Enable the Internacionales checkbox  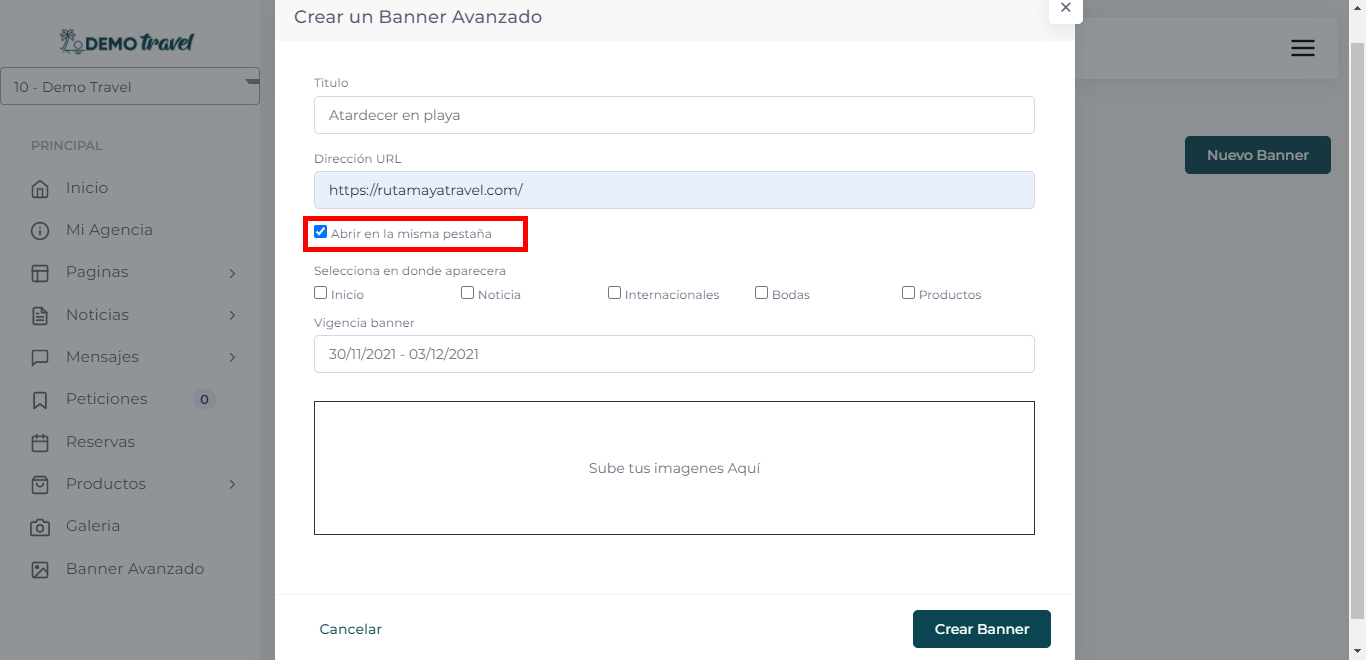[x=614, y=293]
